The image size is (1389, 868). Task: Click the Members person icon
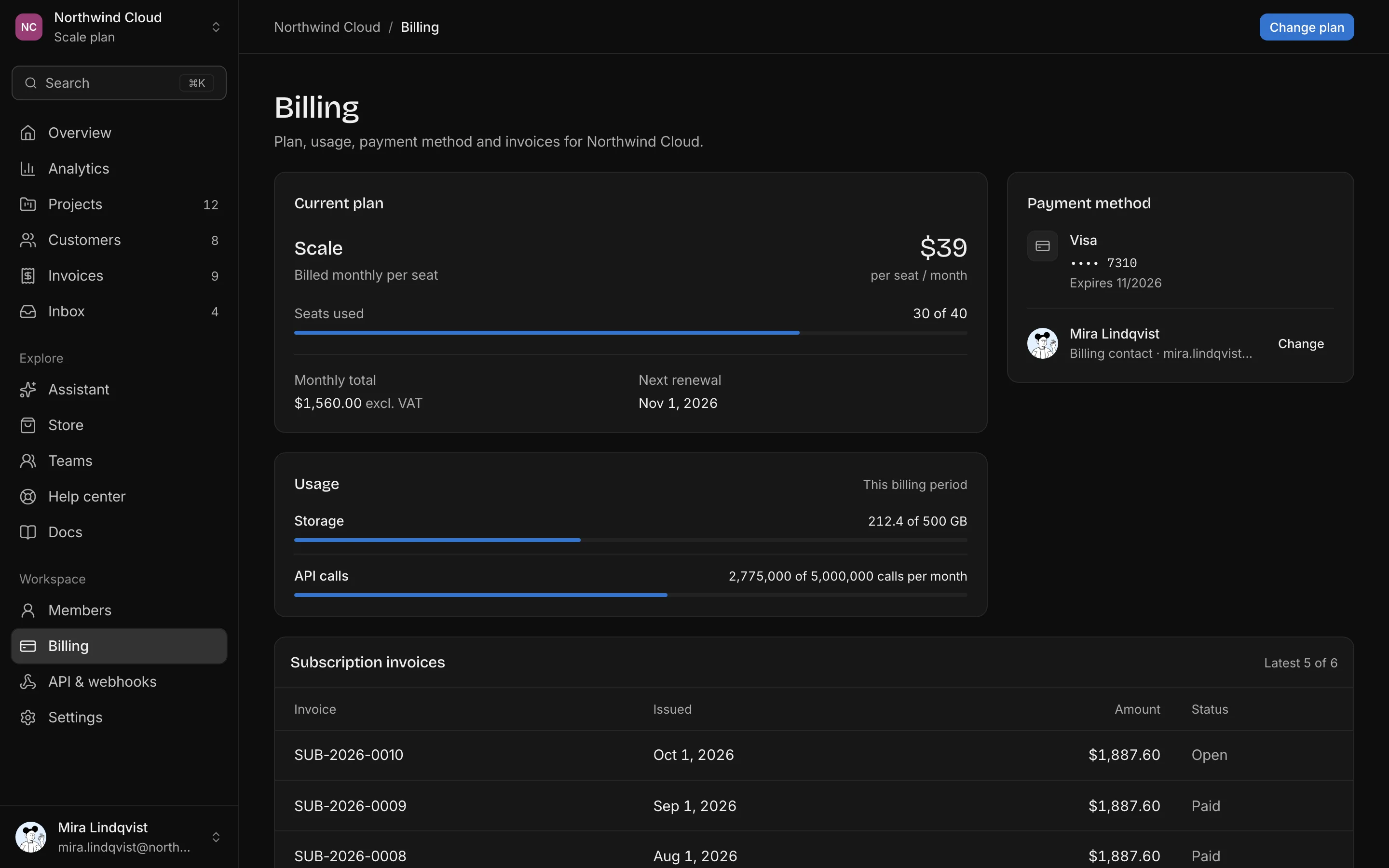(27, 610)
